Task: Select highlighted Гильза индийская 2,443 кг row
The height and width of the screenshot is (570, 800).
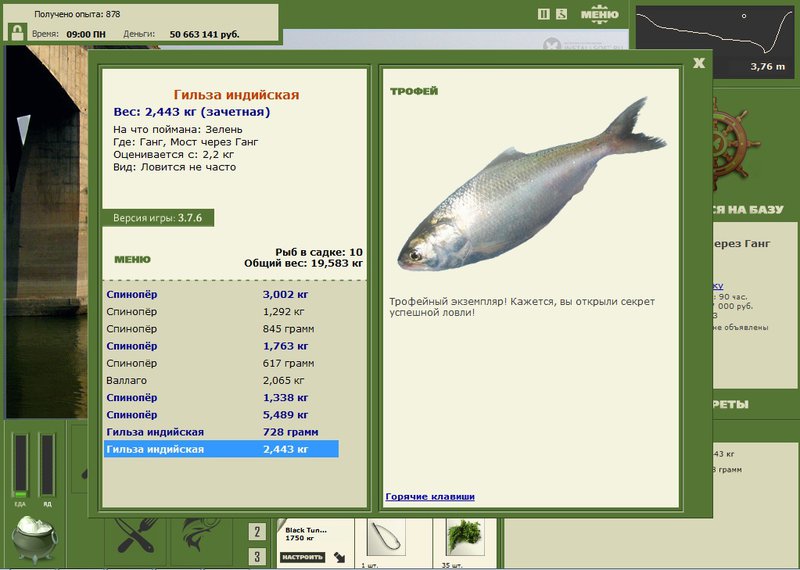Action: pyautogui.click(x=221, y=449)
